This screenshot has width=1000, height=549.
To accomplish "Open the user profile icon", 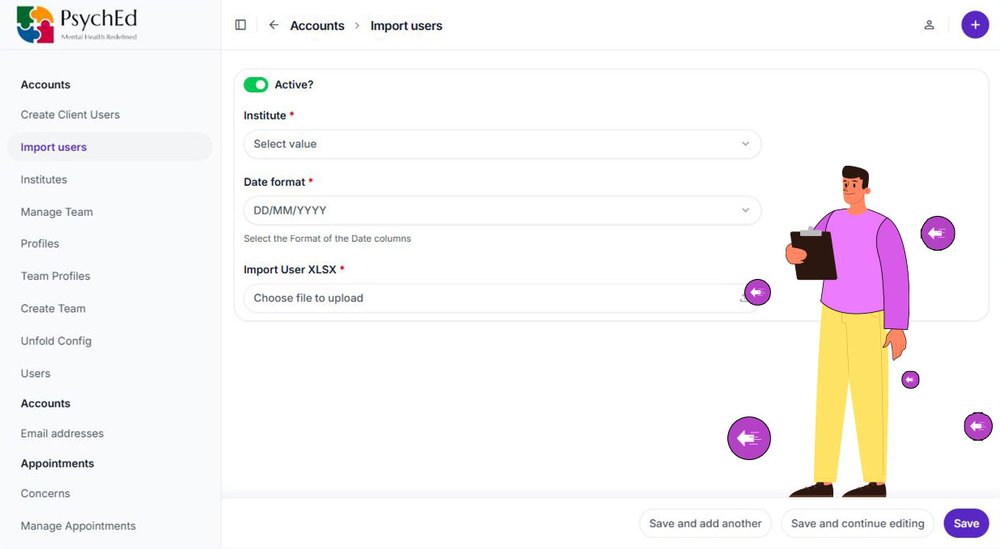I will [929, 25].
